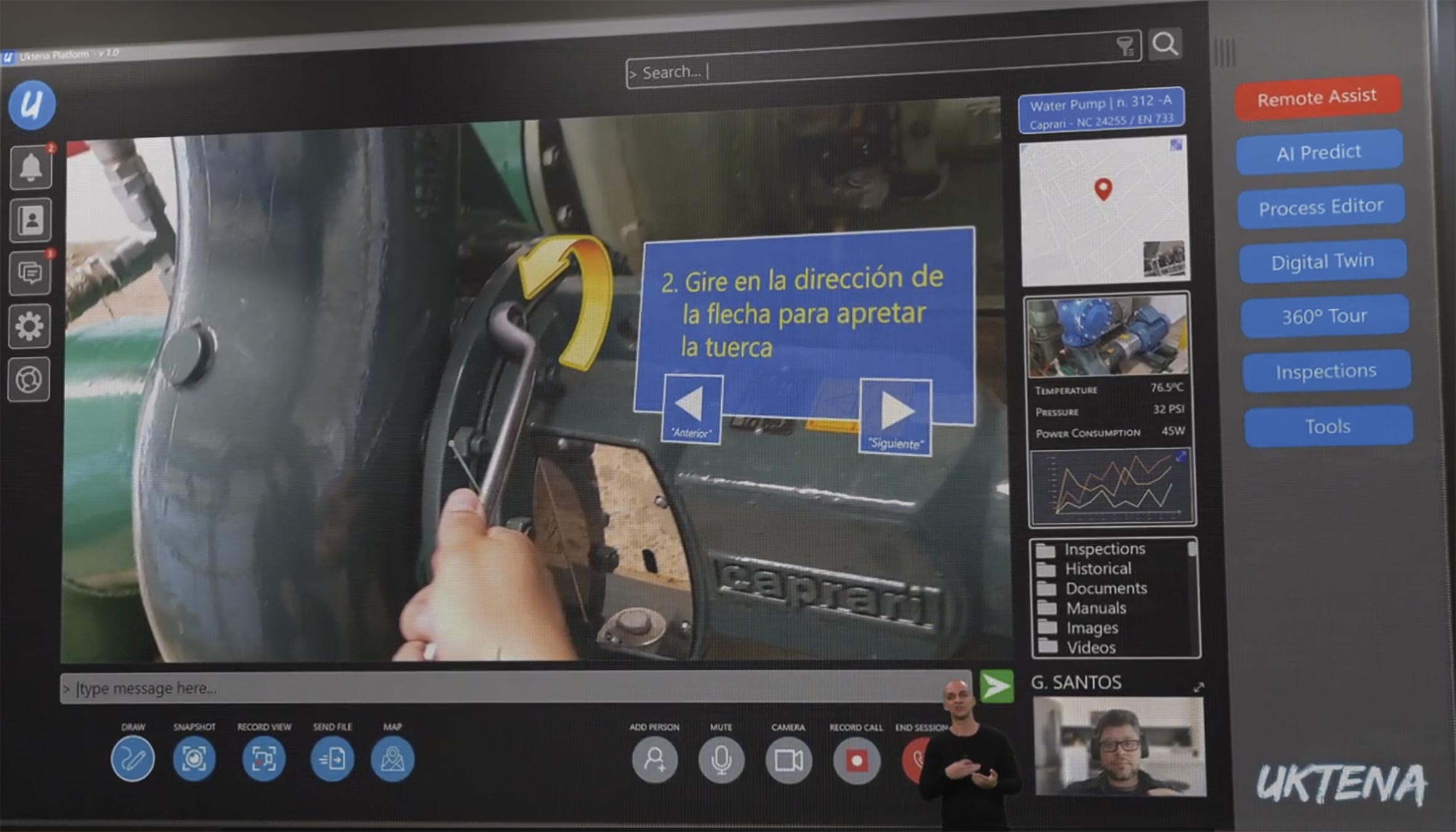Expand the map with corner icon
This screenshot has height=832, width=1456.
pyautogui.click(x=1176, y=145)
